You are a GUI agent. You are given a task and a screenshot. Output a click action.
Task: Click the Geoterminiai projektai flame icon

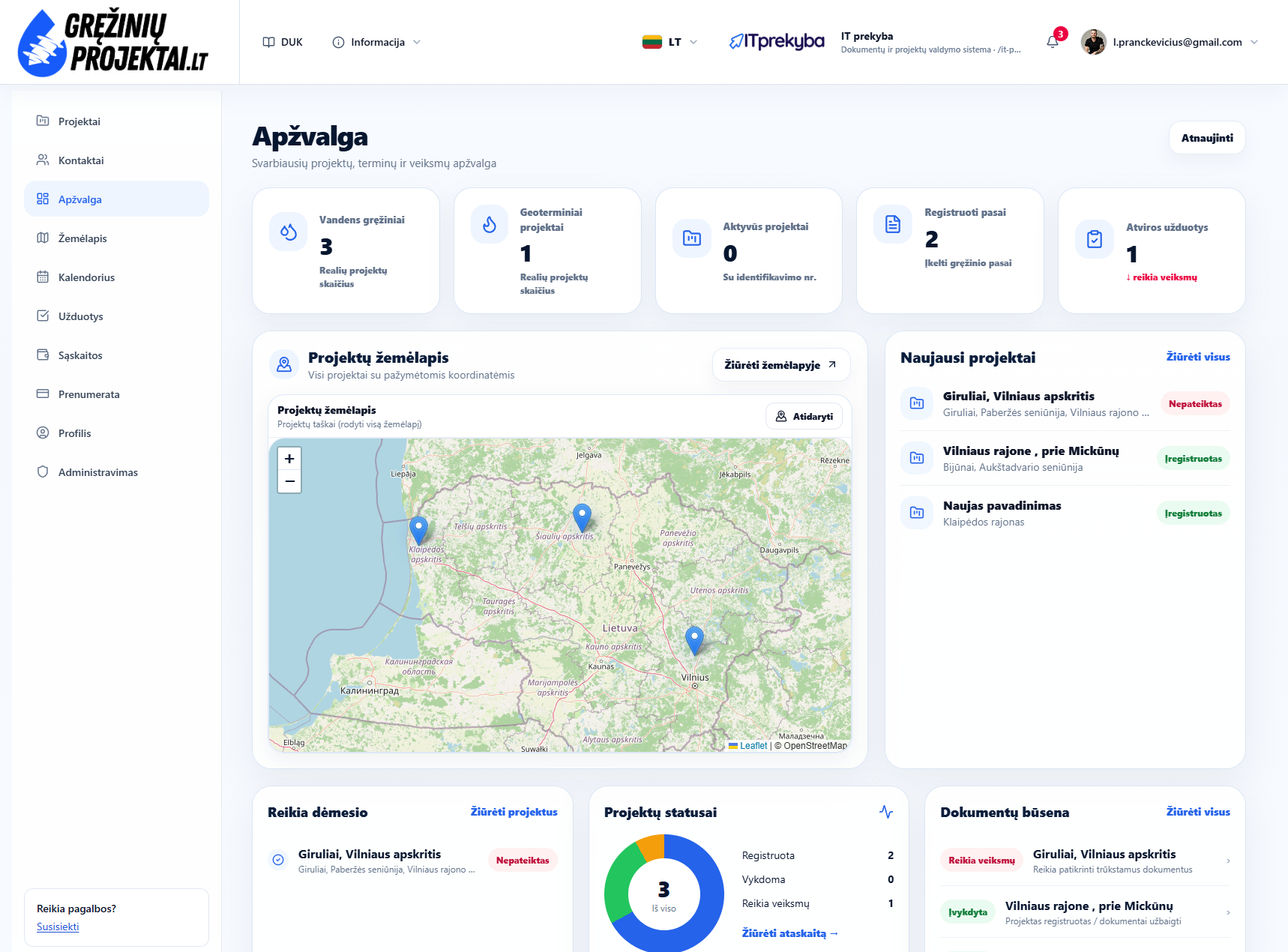click(x=490, y=224)
